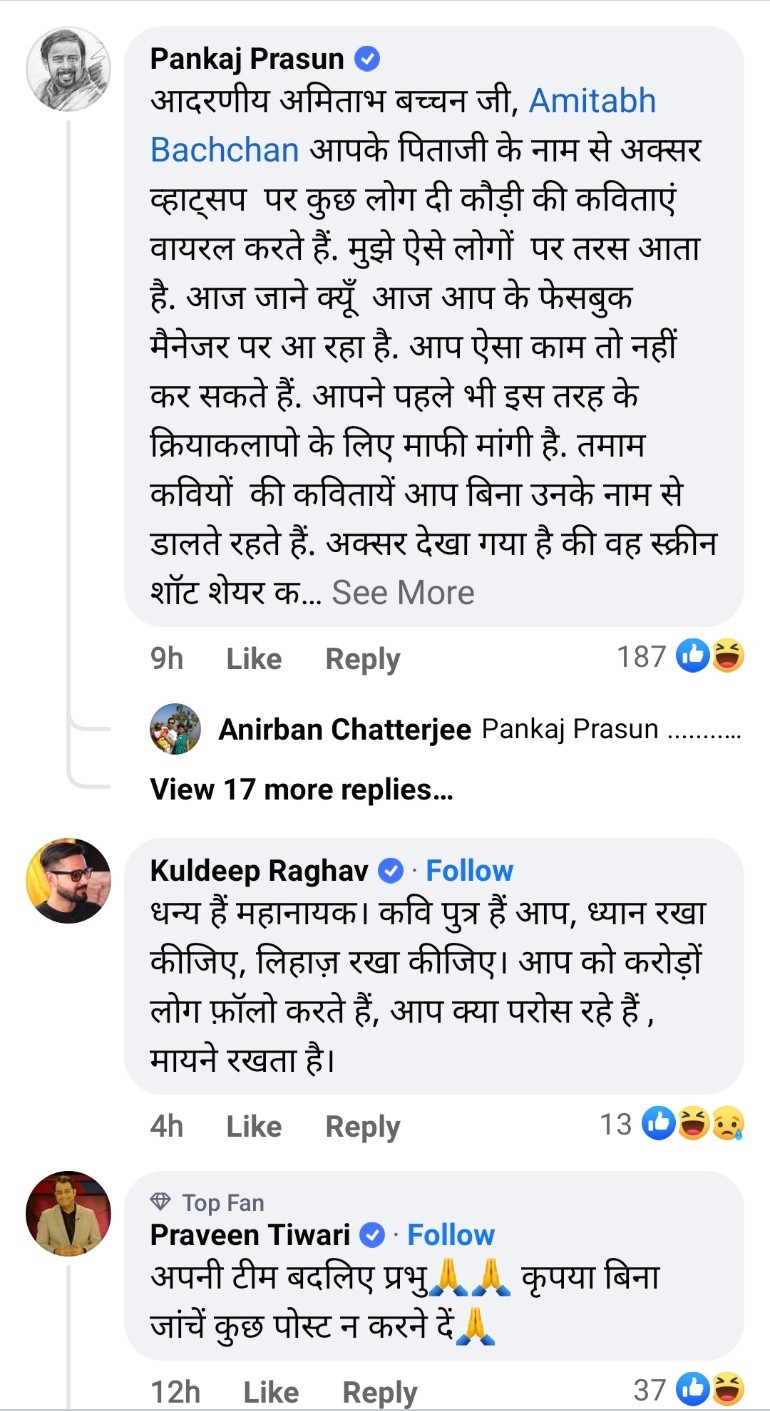The width and height of the screenshot is (770, 1411).
Task: Expand View 17 more replies
Action: pyautogui.click(x=301, y=789)
